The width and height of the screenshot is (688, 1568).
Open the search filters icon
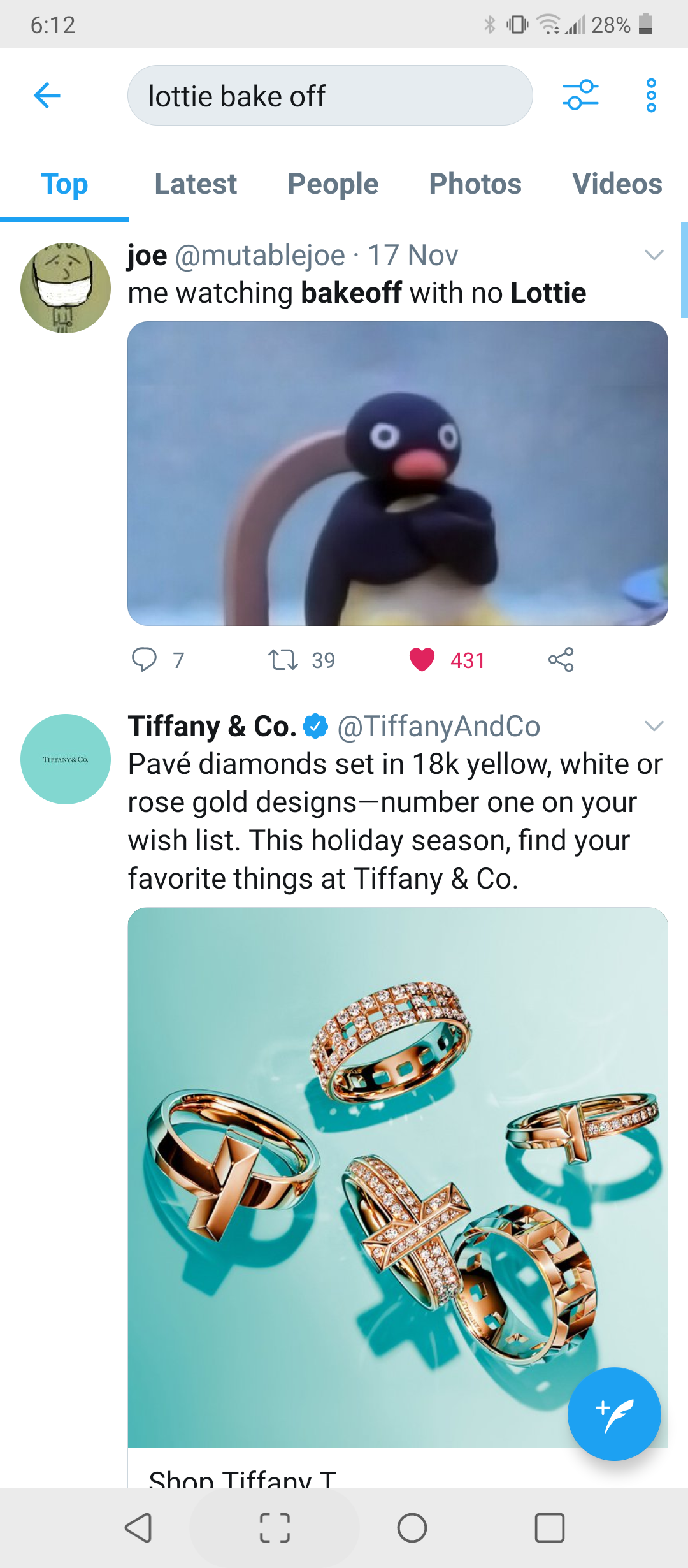[580, 95]
